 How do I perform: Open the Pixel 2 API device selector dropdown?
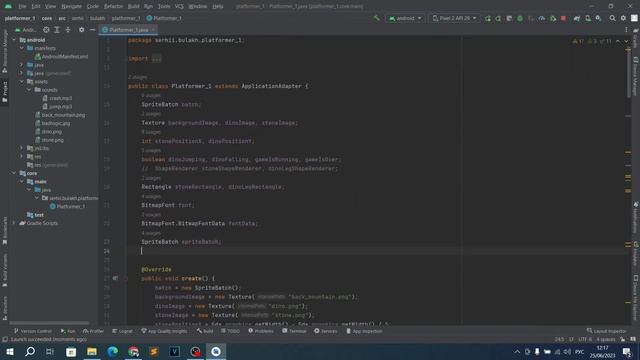click(454, 18)
